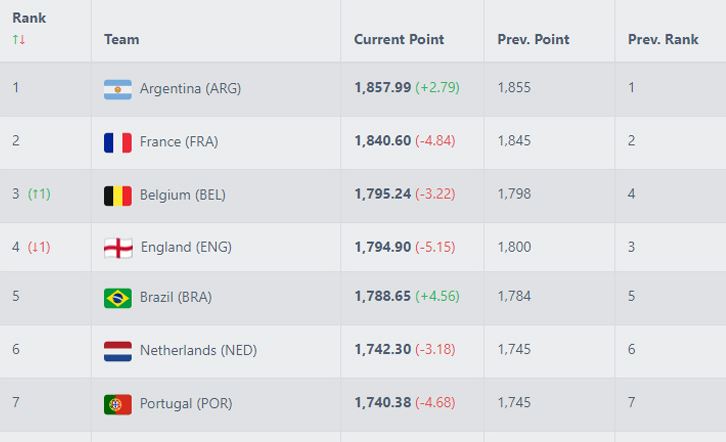Screen dimensions: 726x442
Task: Open the England (ENG) team link
Action: pyautogui.click(x=186, y=247)
